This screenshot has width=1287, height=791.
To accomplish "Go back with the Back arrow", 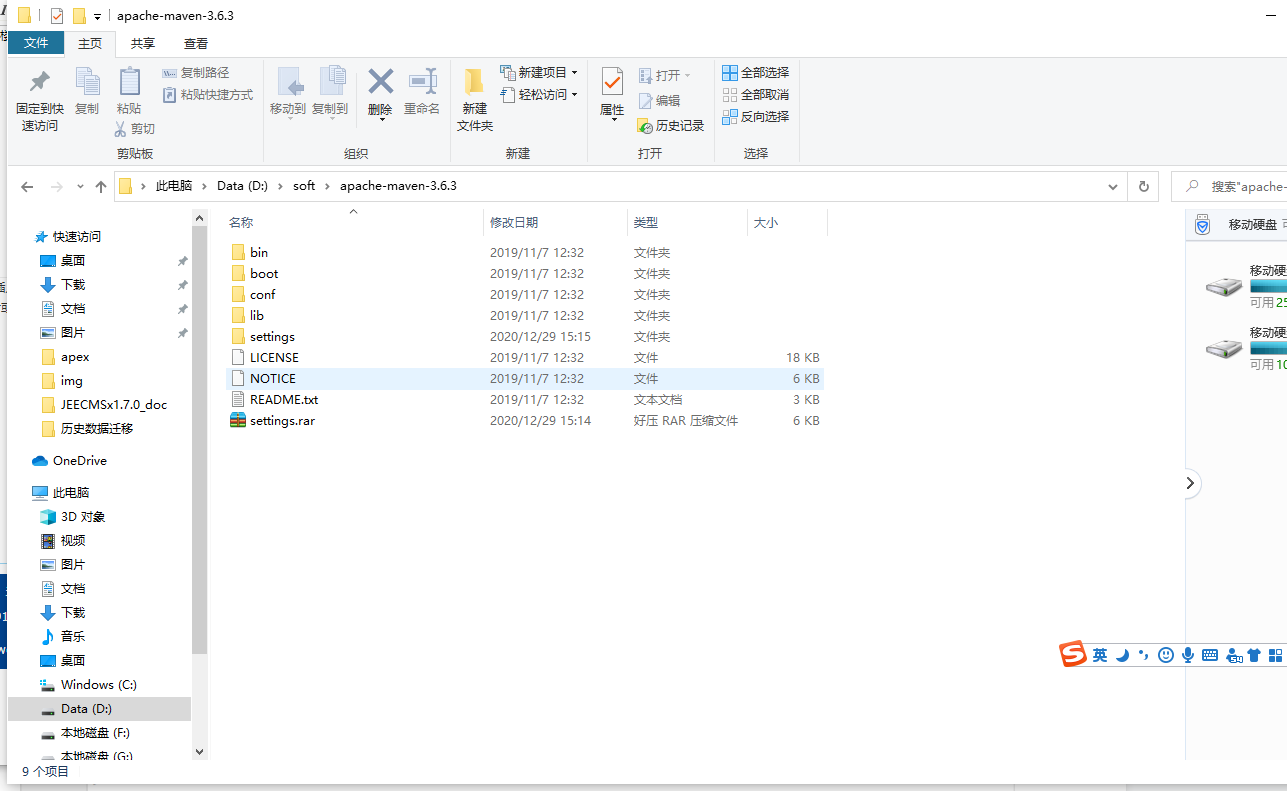I will click(x=27, y=187).
